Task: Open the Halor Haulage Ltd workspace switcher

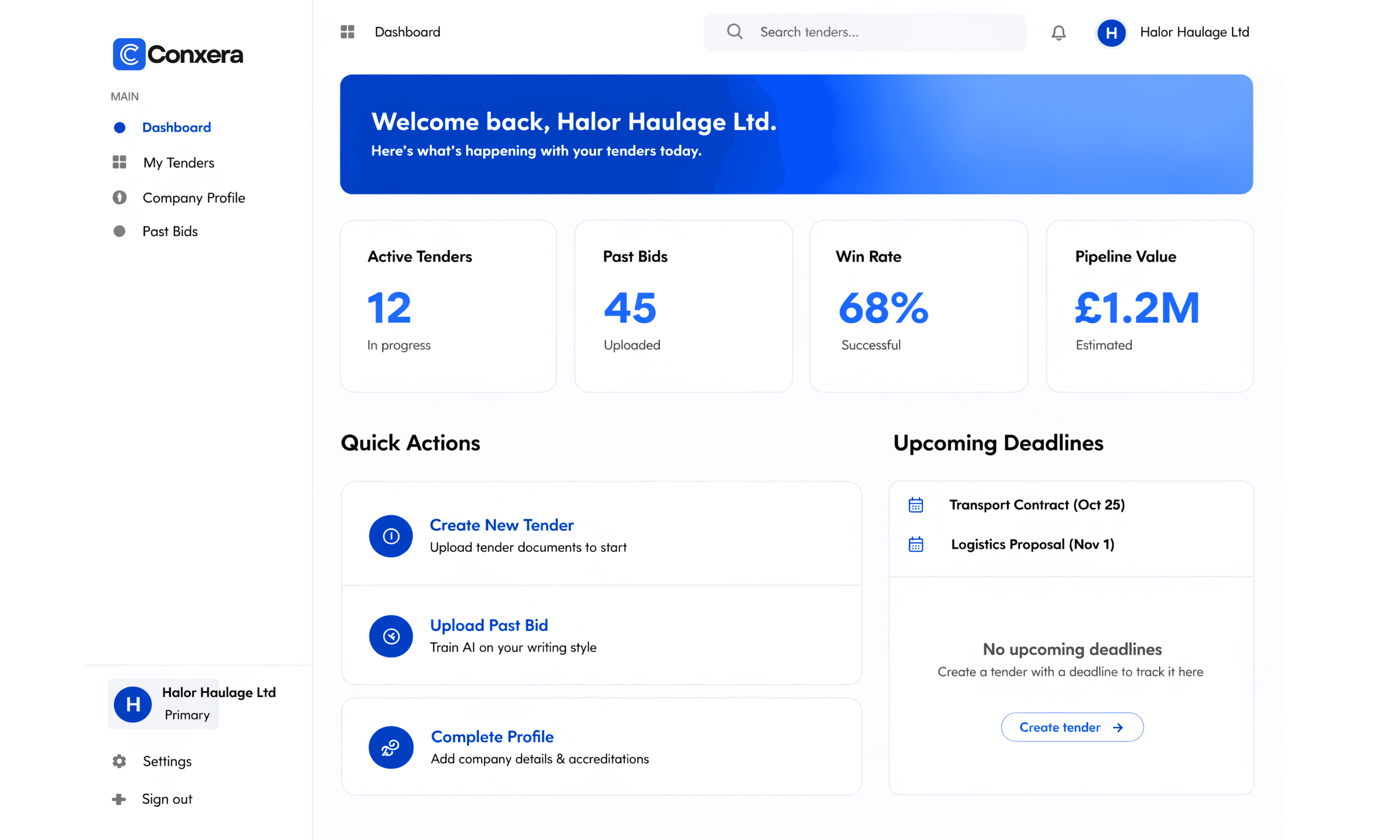Action: 163,704
